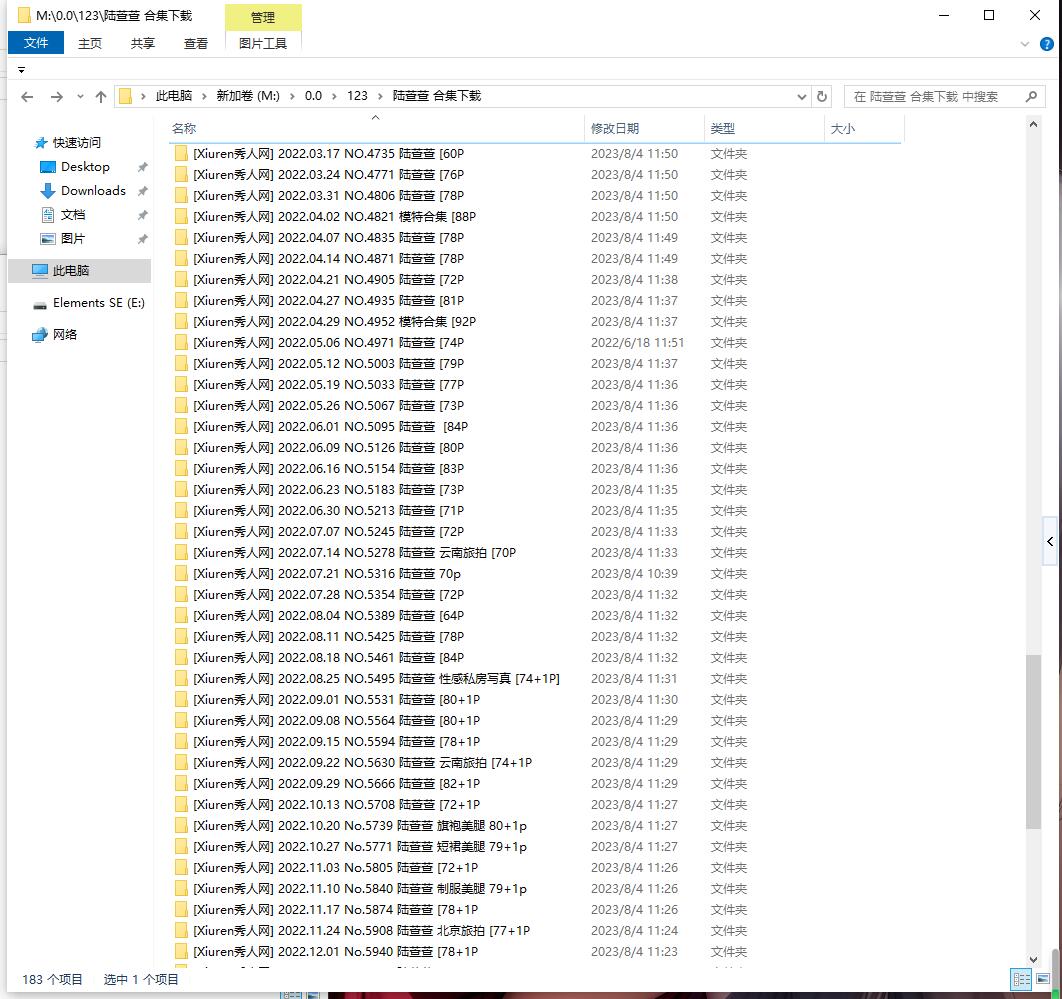The width and height of the screenshot is (1062, 999).
Task: Click 0.0 breadcrumb segment
Action: click(x=313, y=96)
